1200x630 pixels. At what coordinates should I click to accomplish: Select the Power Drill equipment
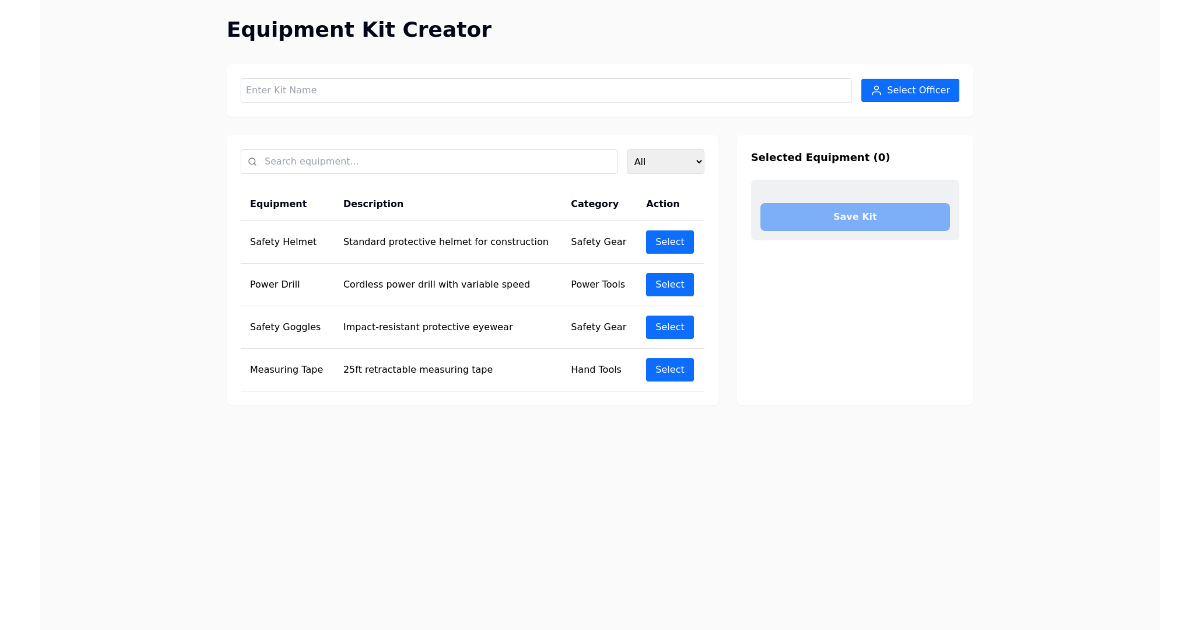[669, 284]
